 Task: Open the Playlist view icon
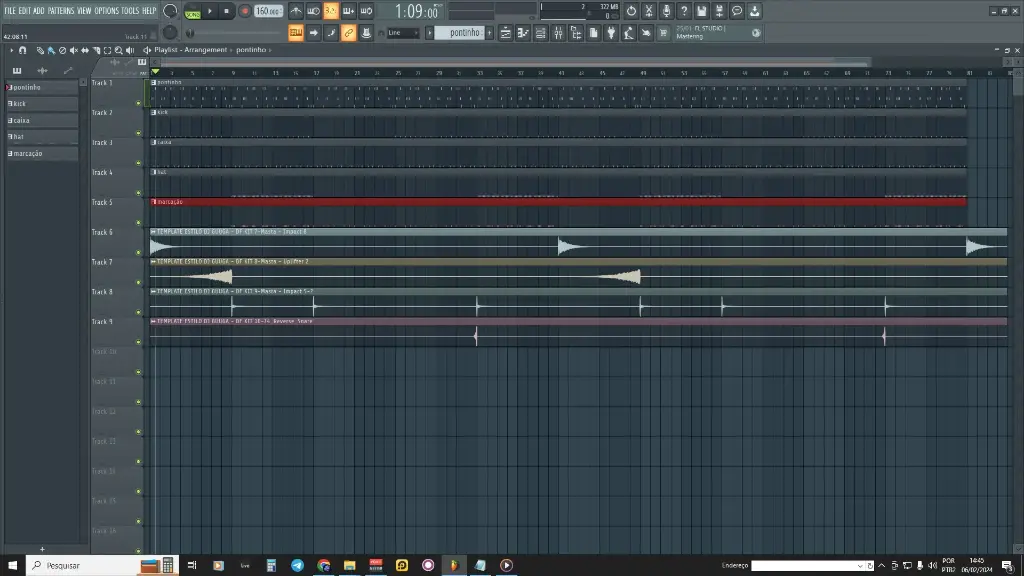(505, 33)
